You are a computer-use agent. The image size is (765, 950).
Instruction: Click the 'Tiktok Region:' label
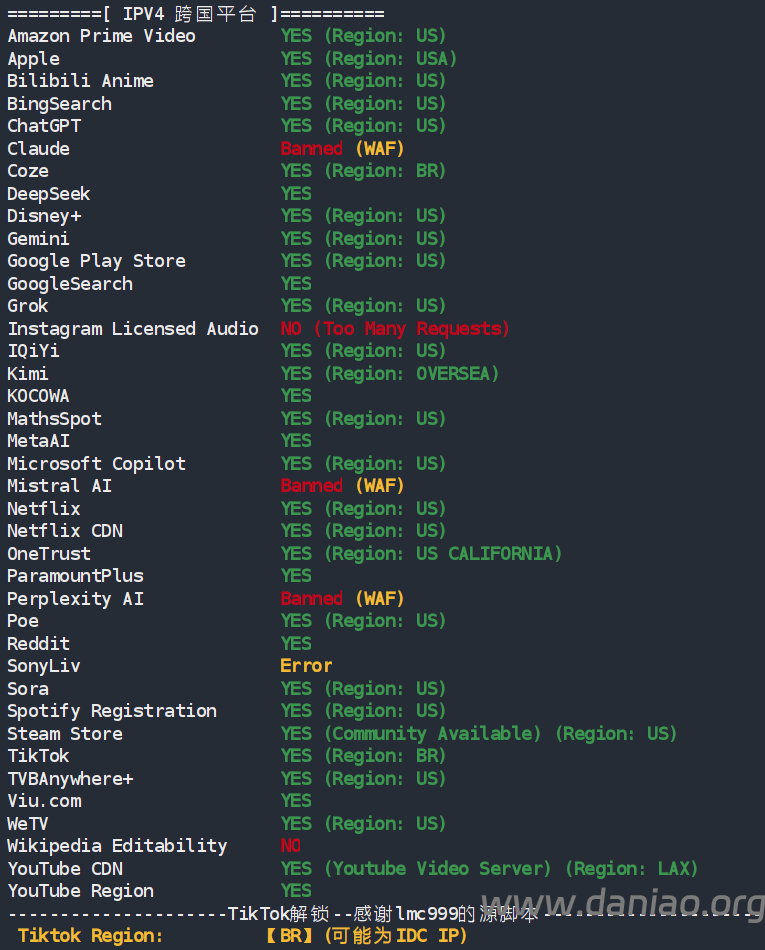[x=91, y=936]
